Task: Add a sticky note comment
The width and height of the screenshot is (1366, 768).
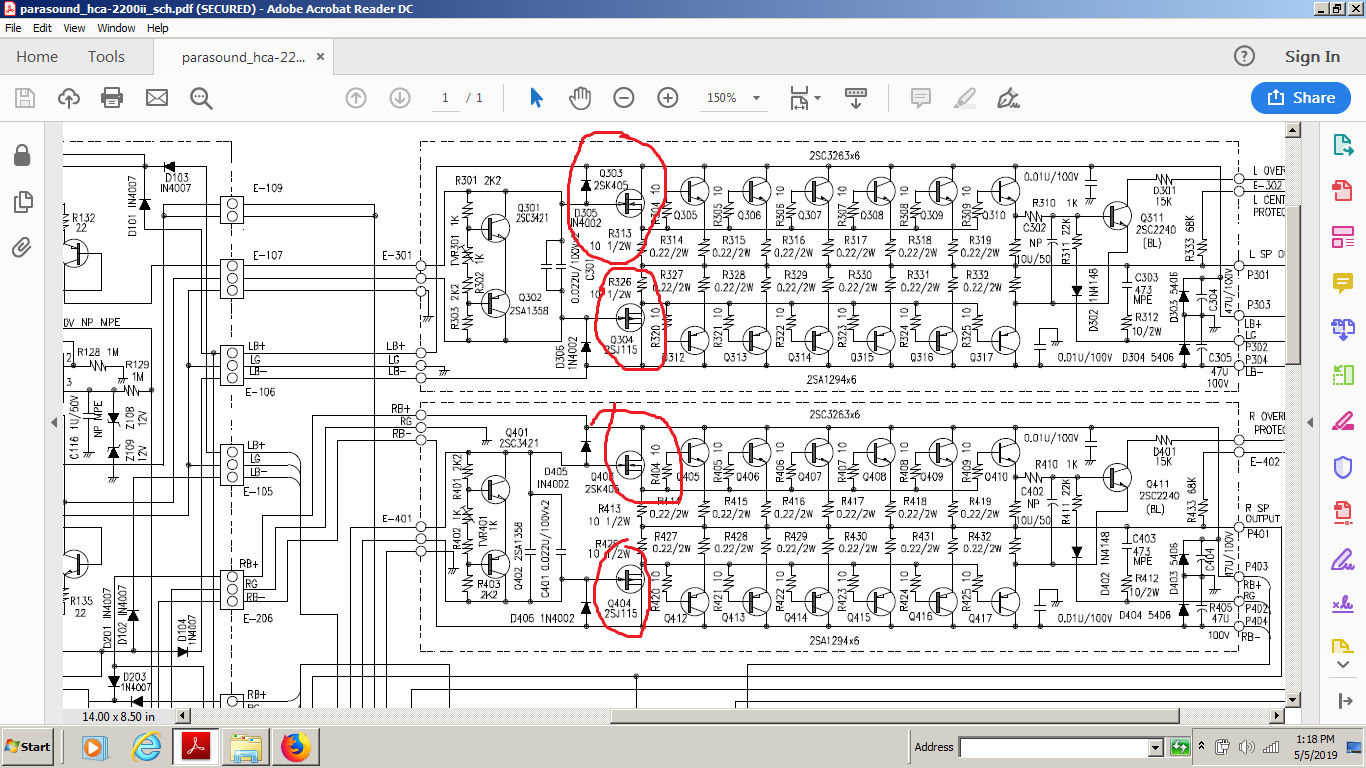Action: (921, 98)
